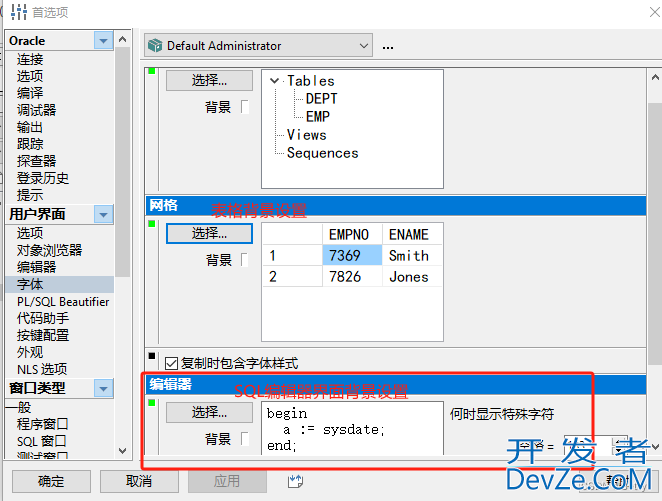This screenshot has height=501, width=662.
Task: Open the 提示 preferences page
Action: pos(30,195)
